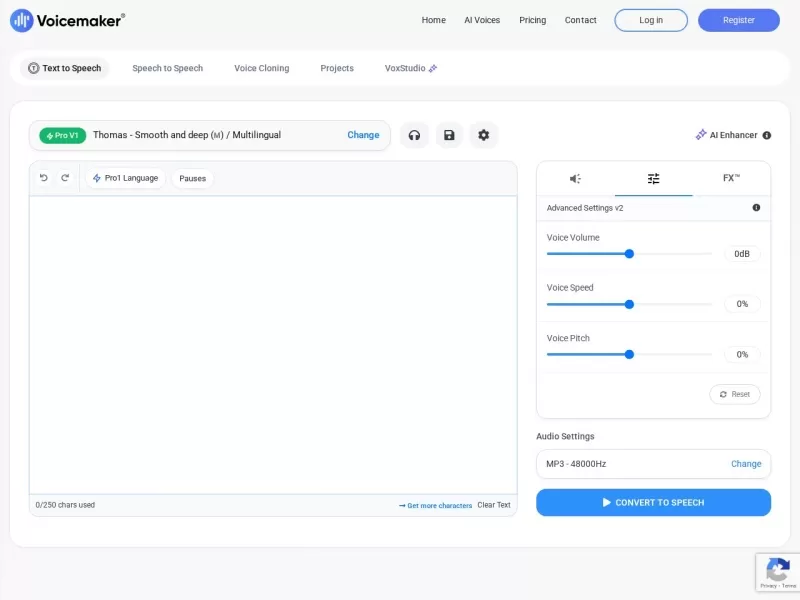This screenshot has width=800, height=600.
Task: Switch to the FX tab
Action: pos(731,178)
